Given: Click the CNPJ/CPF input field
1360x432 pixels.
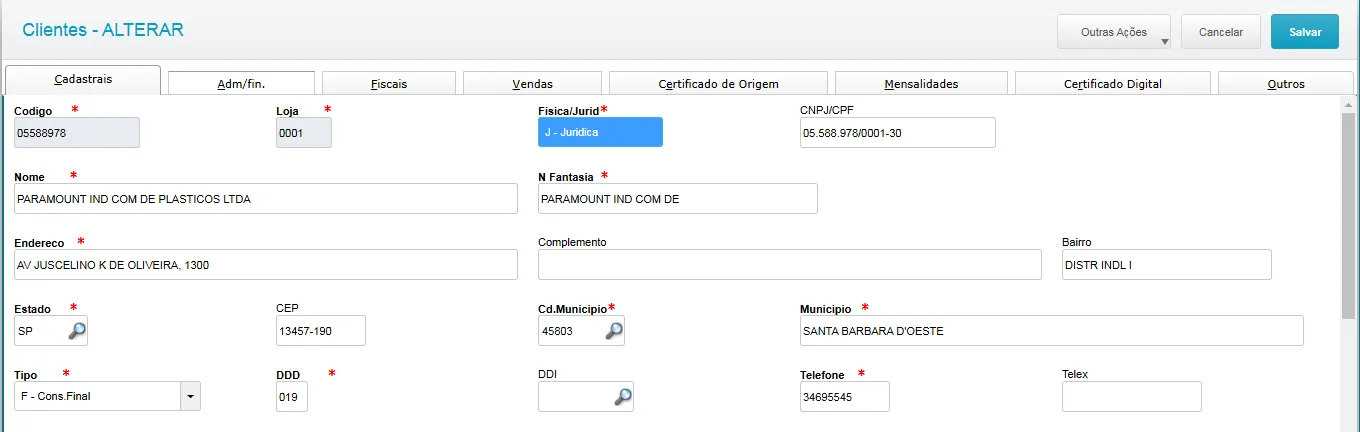Looking at the screenshot, I should pos(897,132).
